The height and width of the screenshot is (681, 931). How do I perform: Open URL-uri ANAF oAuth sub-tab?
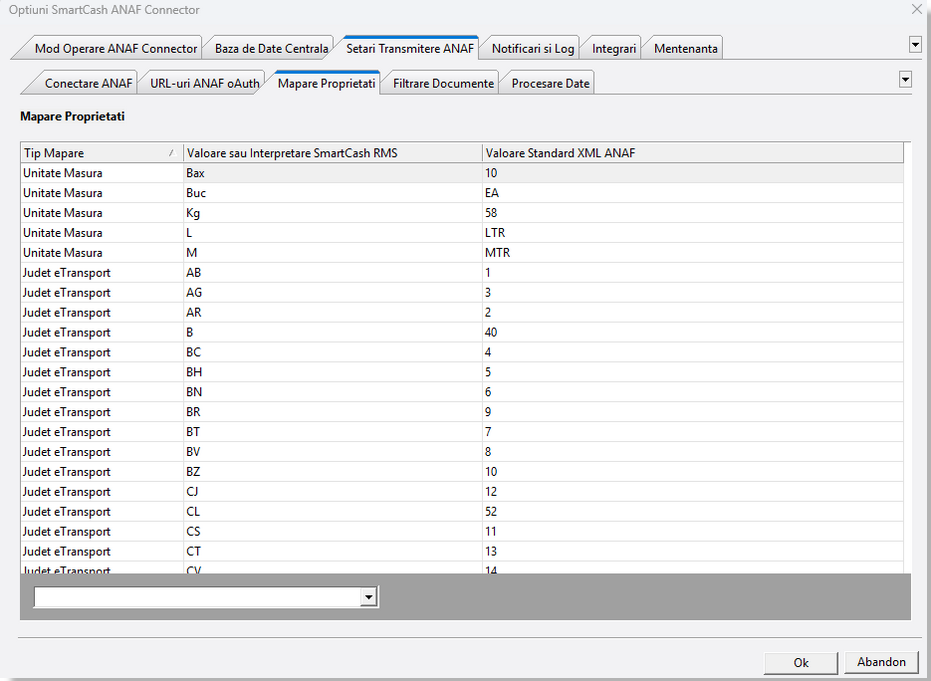point(204,83)
